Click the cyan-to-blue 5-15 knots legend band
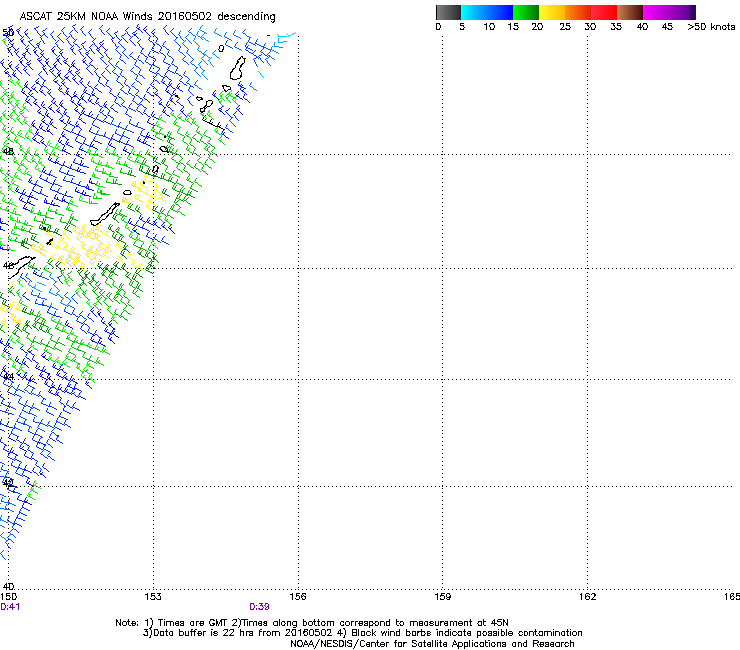Image resolution: width=740 pixels, height=650 pixels. click(487, 12)
